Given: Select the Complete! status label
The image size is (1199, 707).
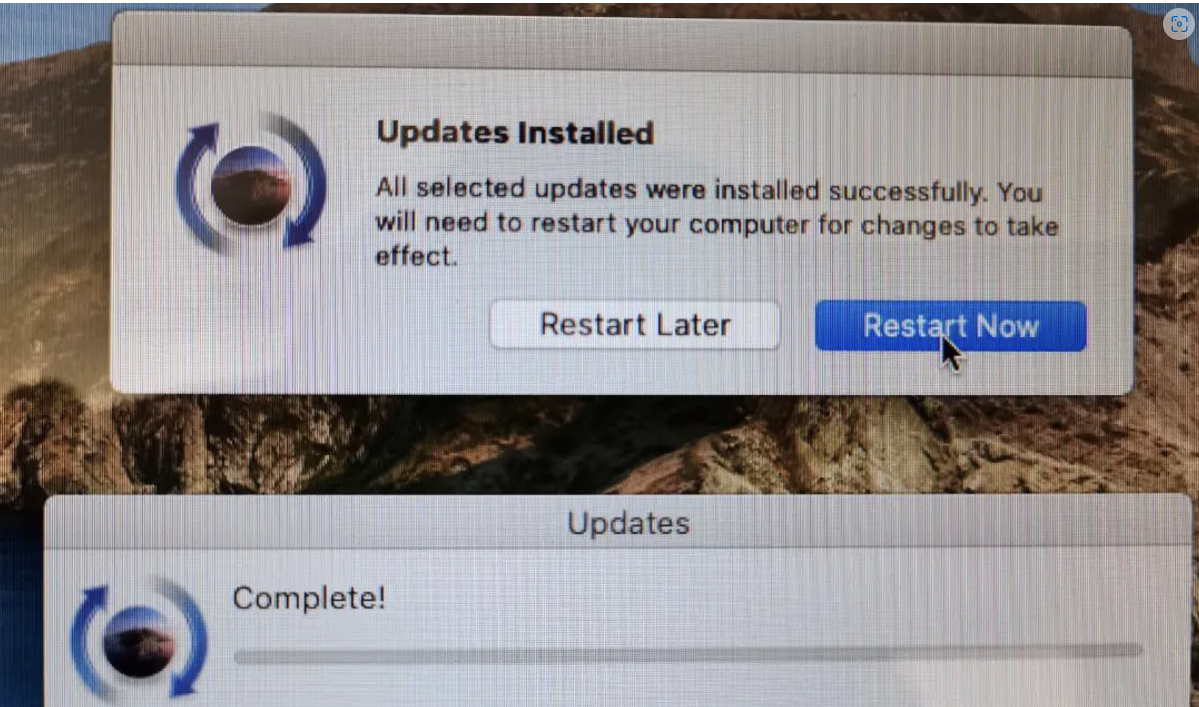Looking at the screenshot, I should click(309, 598).
